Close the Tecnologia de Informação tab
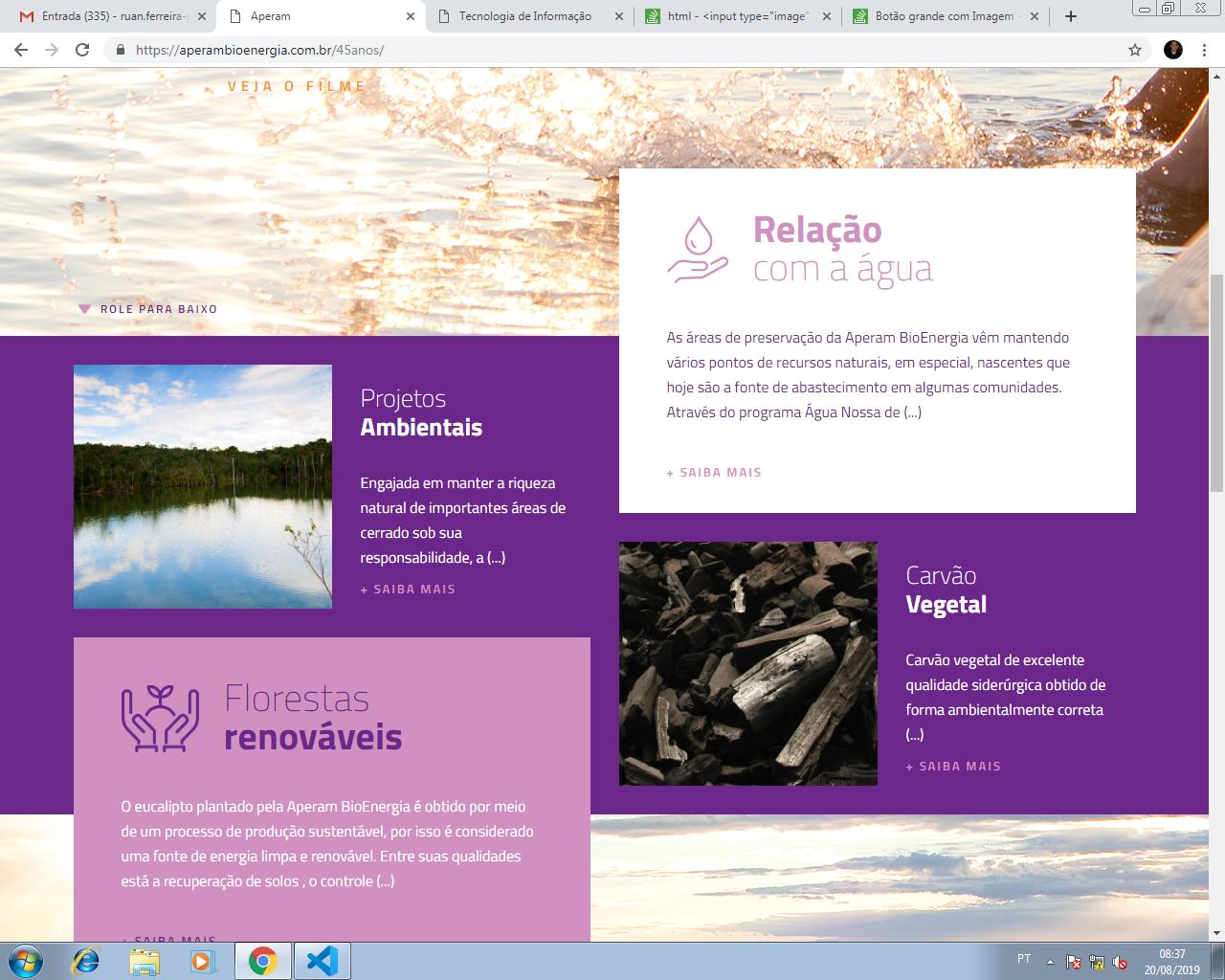 point(618,16)
